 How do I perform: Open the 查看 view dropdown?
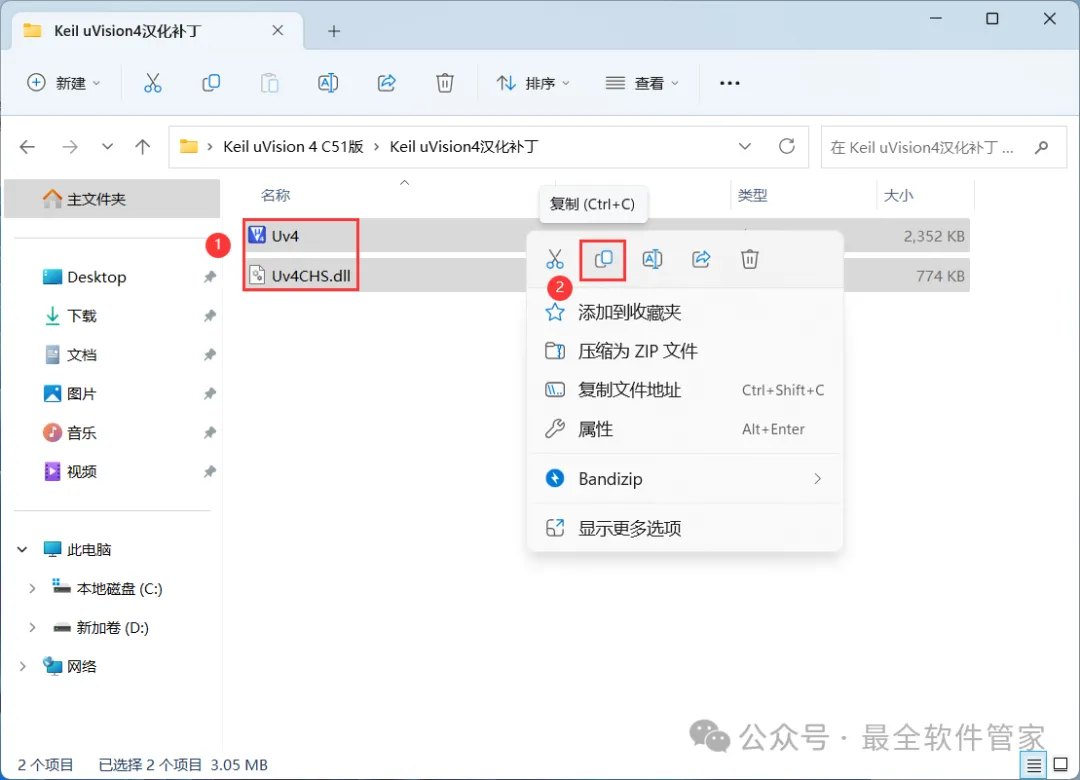coord(642,83)
